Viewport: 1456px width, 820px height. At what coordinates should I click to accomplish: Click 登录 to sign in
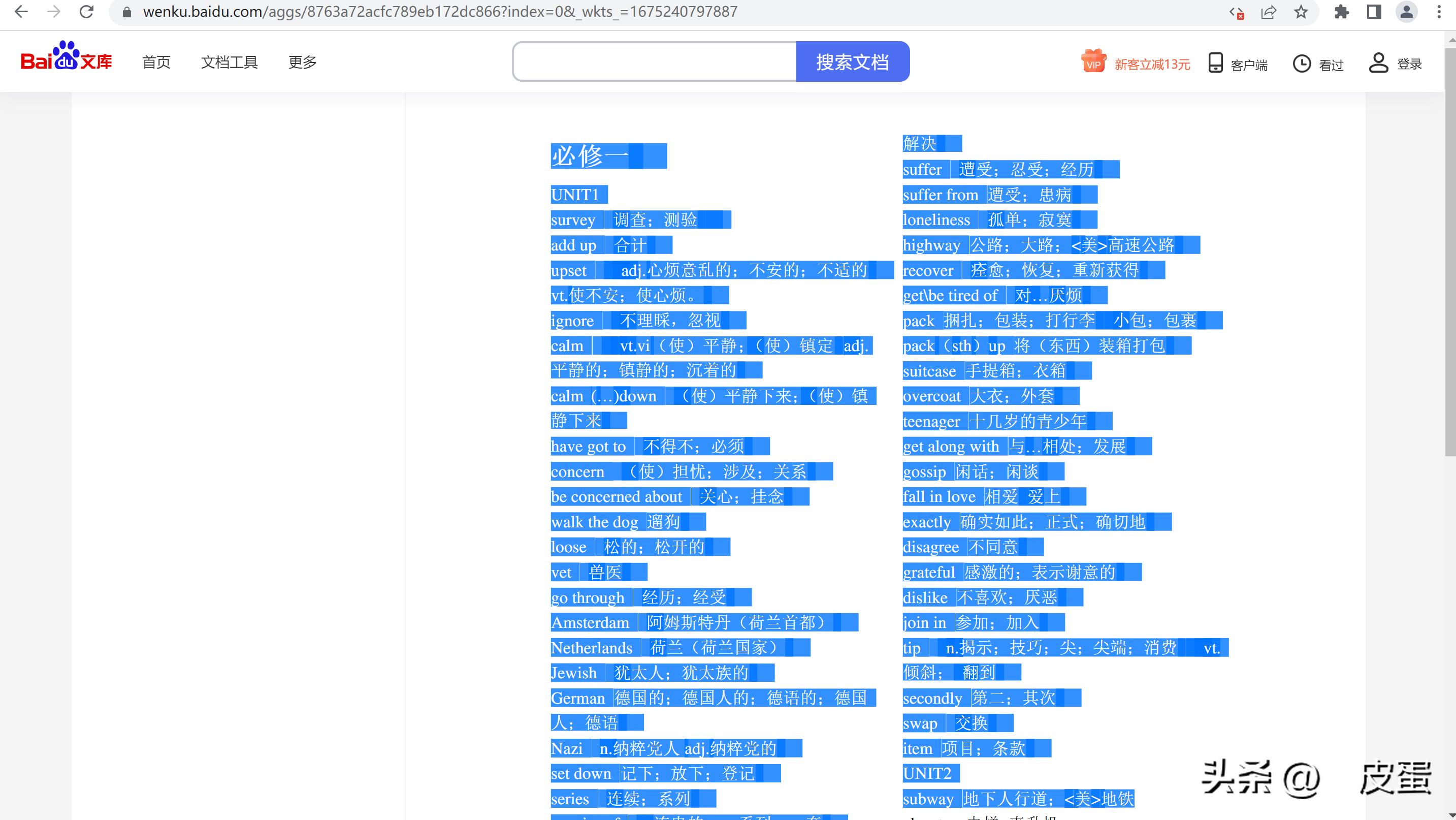click(x=1409, y=64)
